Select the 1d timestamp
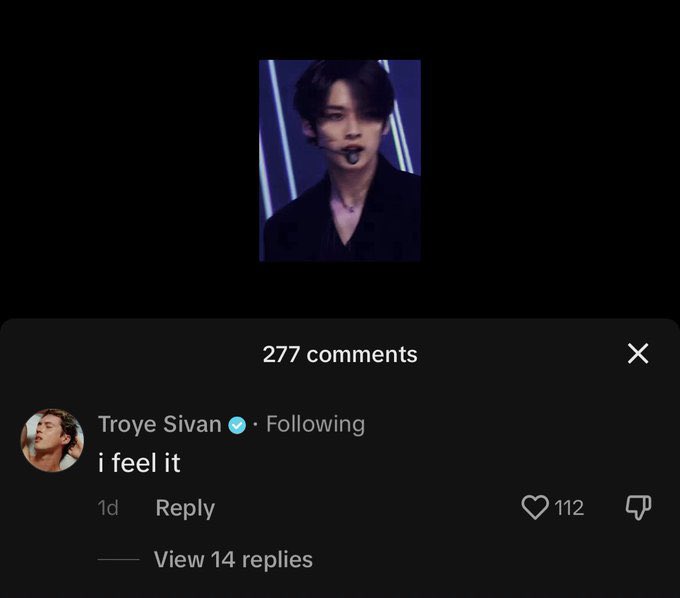 click(108, 508)
